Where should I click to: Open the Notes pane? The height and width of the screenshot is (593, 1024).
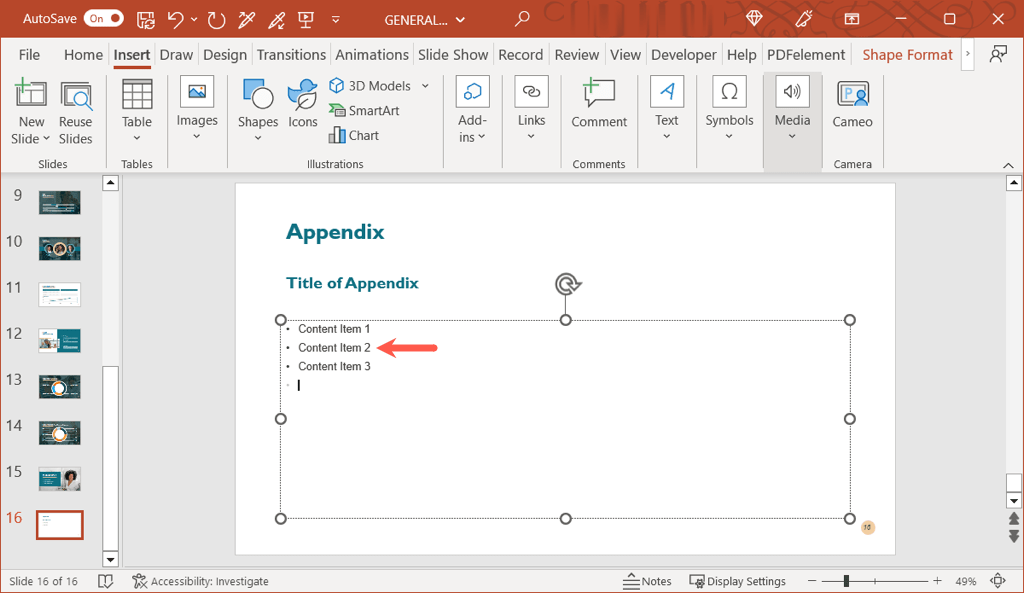tap(647, 581)
